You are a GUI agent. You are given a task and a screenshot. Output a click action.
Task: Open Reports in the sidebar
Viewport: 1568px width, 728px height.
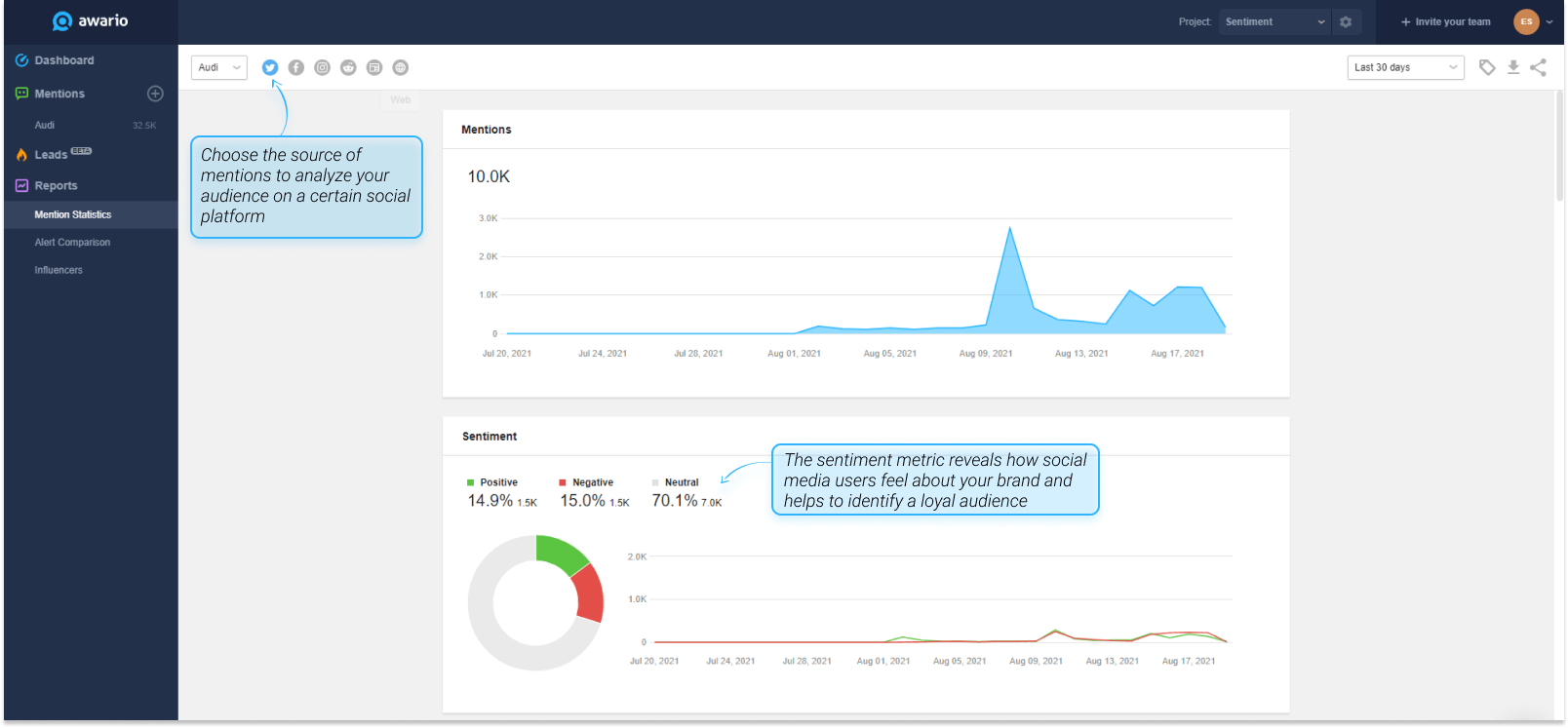click(x=56, y=185)
